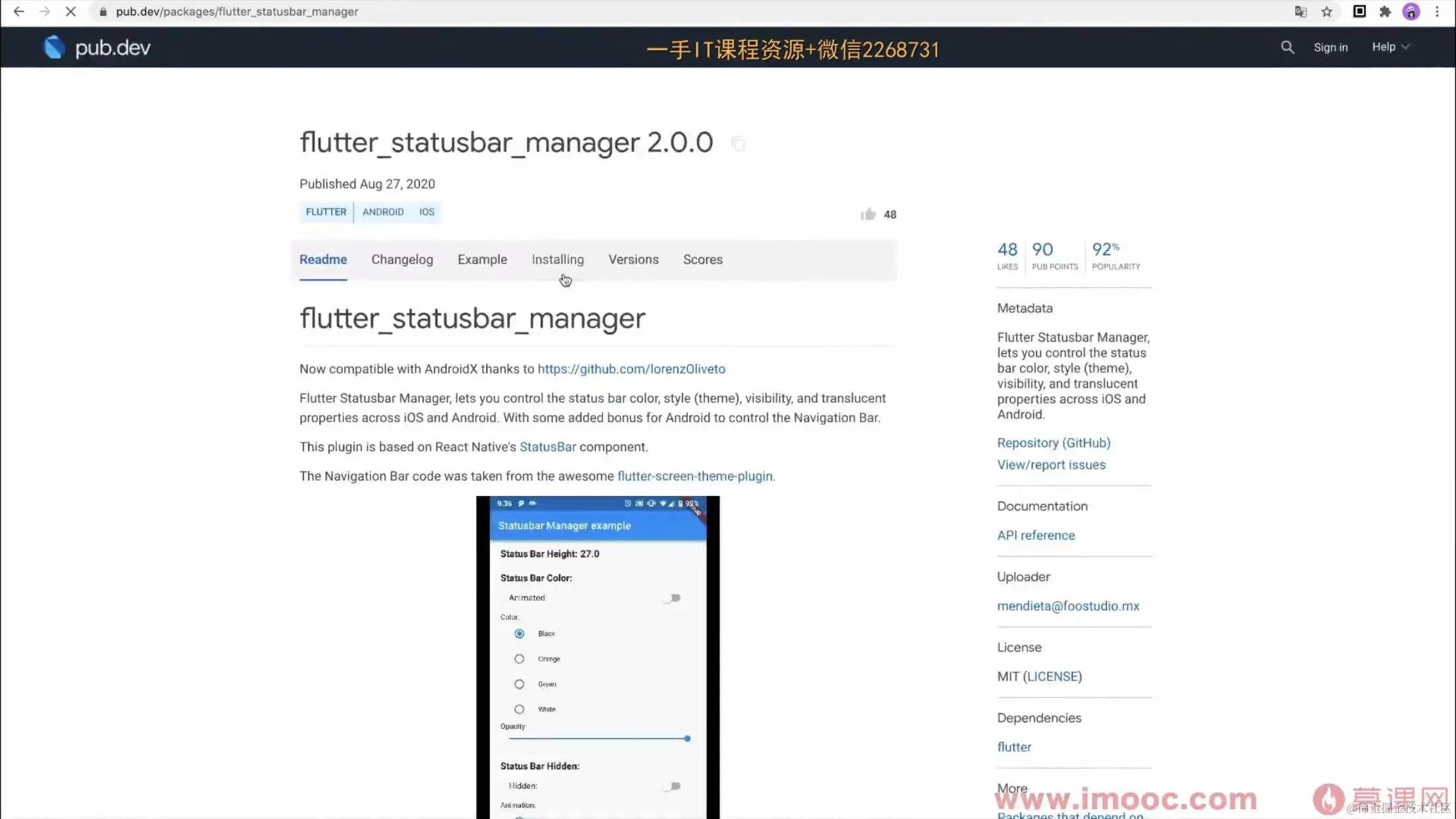The image size is (1456, 819).
Task: Click the IOS platform tag
Action: click(427, 212)
